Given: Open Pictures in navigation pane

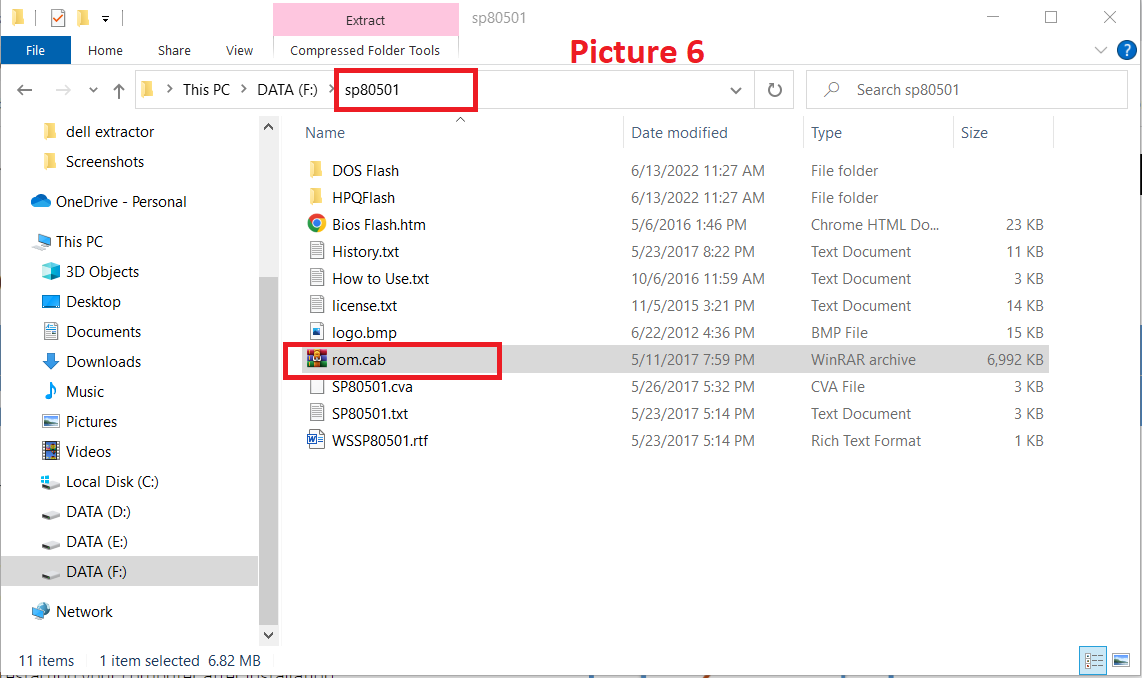Looking at the screenshot, I should [x=79, y=421].
